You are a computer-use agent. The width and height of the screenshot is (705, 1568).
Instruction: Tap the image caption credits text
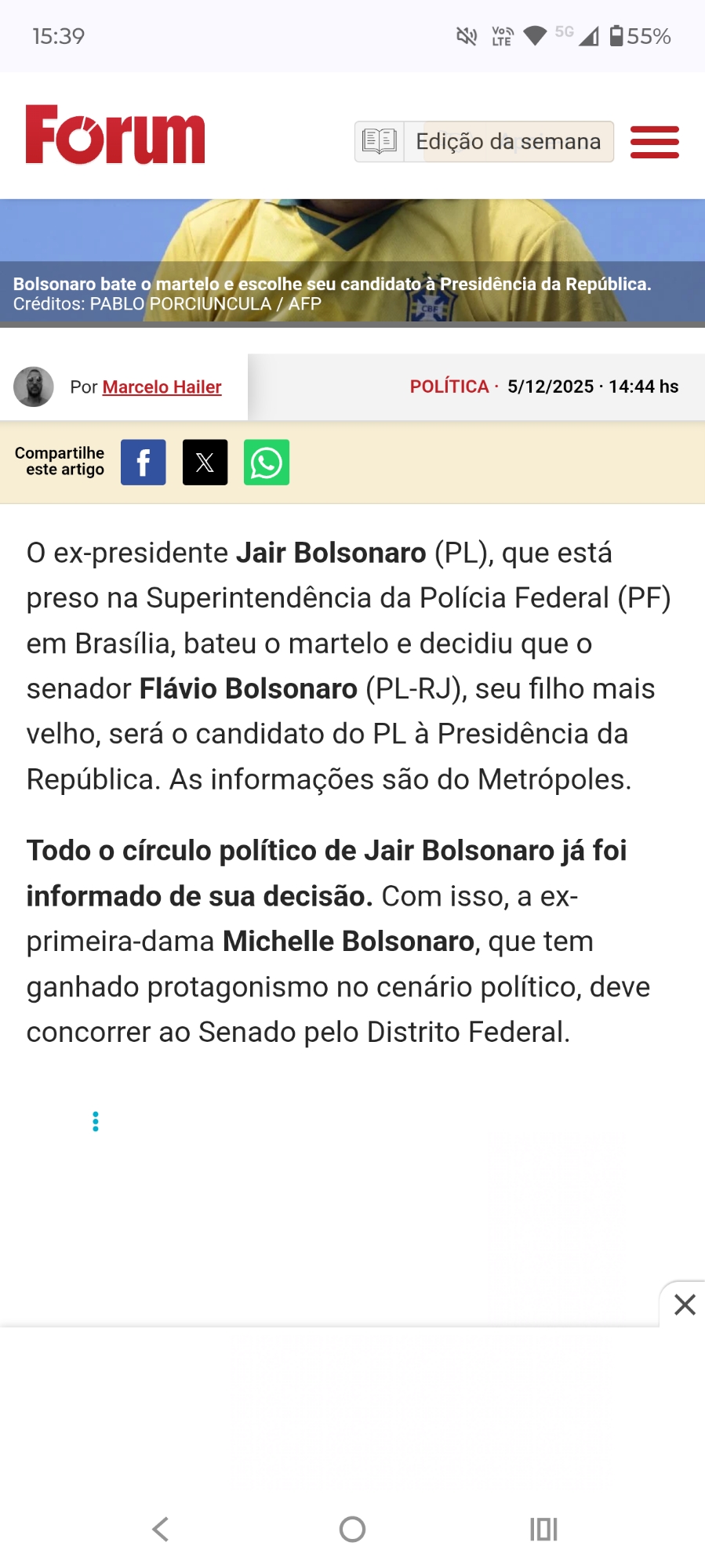[167, 304]
